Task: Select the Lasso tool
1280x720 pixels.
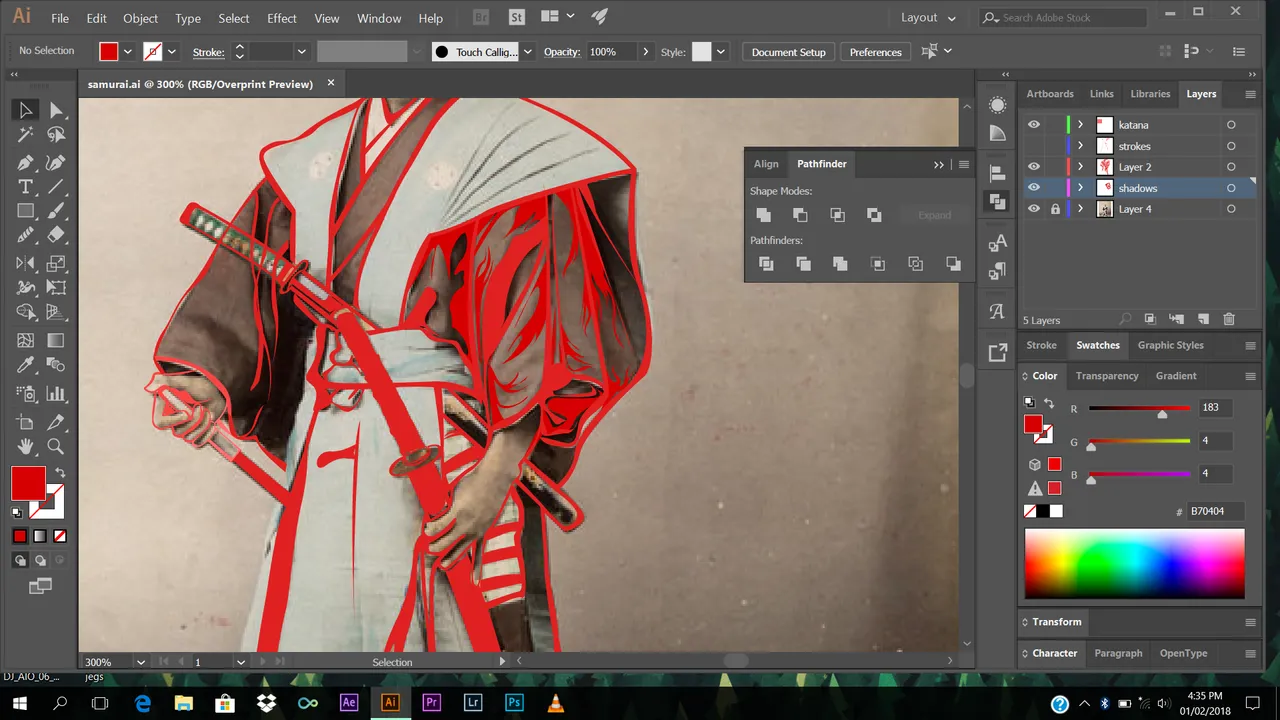Action: [x=56, y=135]
